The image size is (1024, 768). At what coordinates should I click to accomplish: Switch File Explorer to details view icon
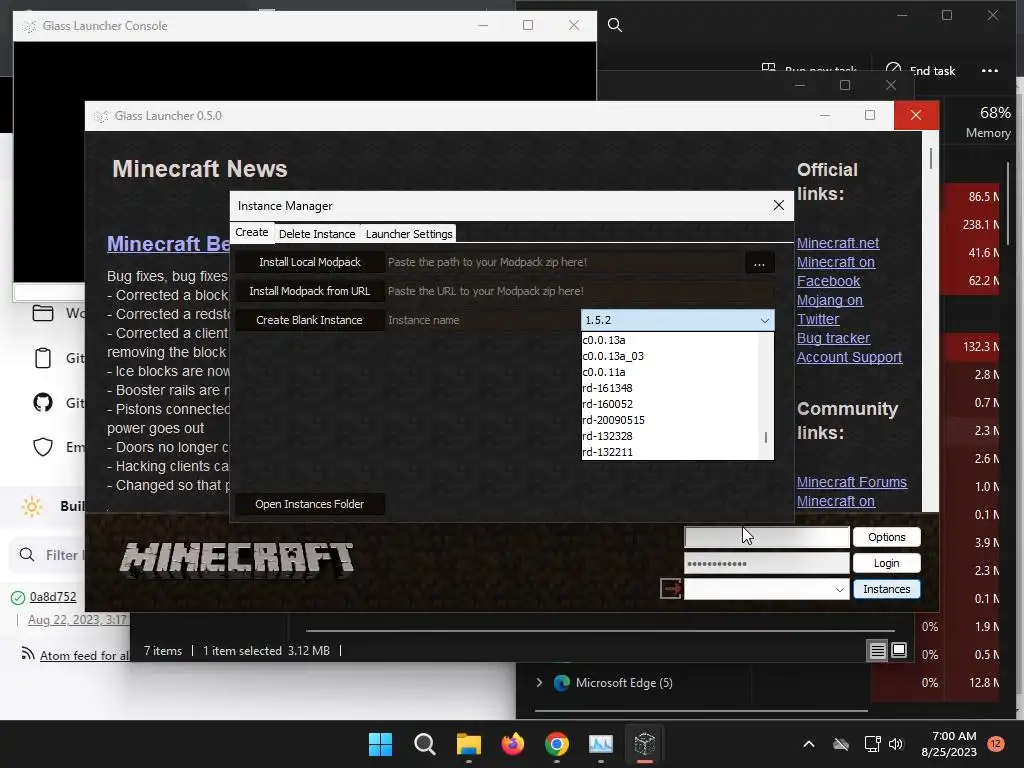(x=877, y=650)
